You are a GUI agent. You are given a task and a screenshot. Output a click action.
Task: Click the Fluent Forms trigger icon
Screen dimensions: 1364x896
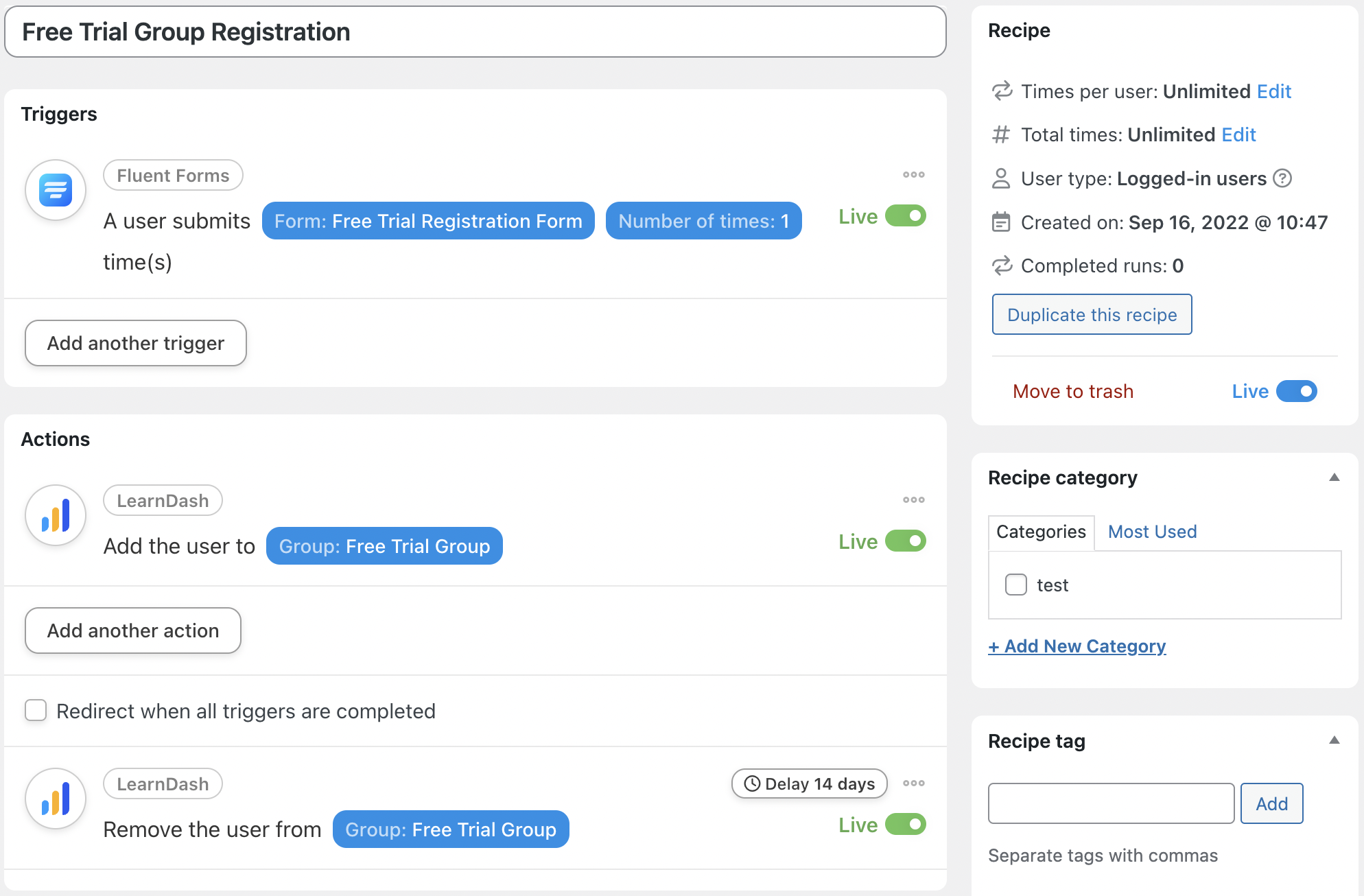55,190
